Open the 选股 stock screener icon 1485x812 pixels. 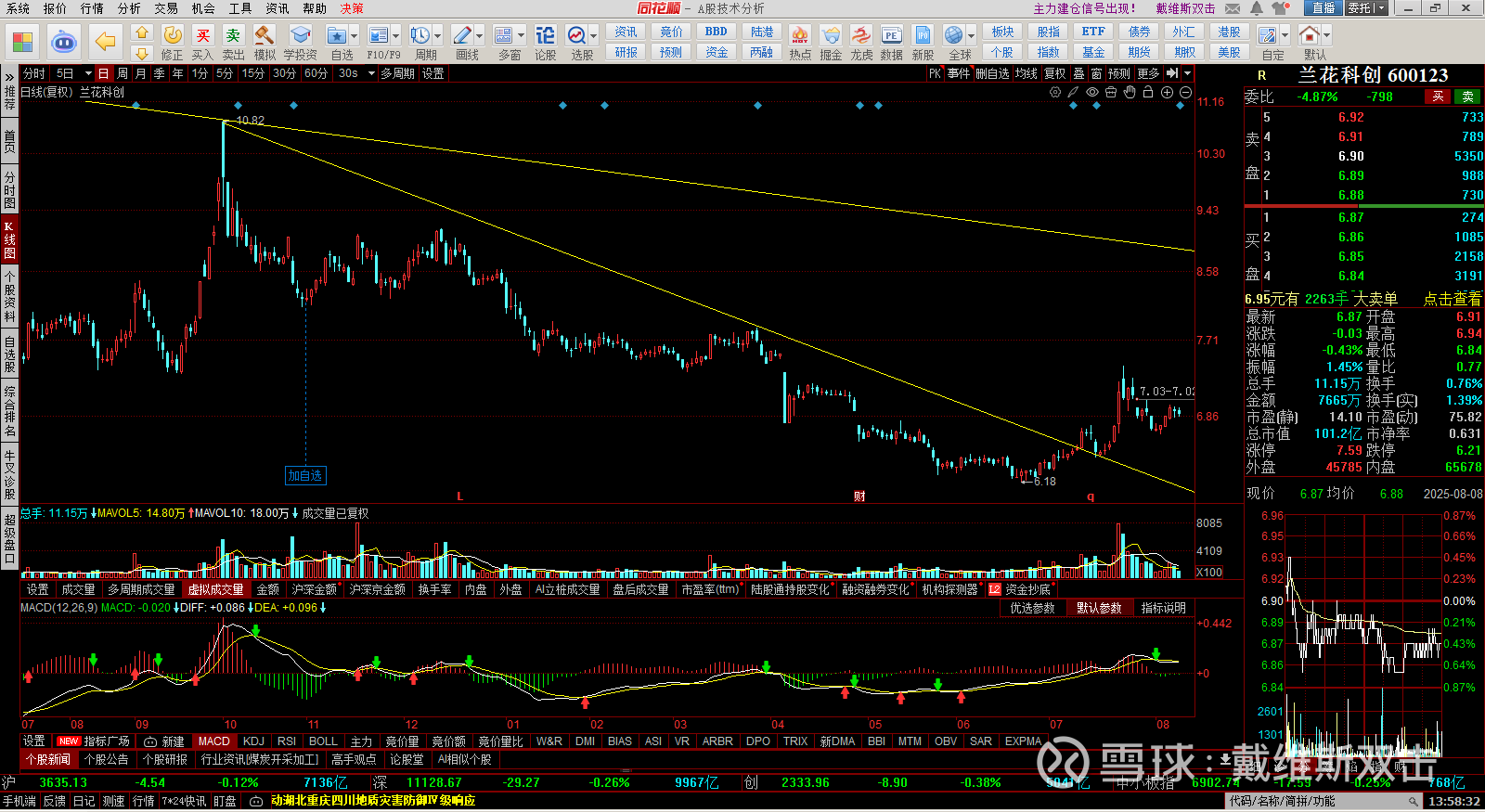(x=577, y=35)
